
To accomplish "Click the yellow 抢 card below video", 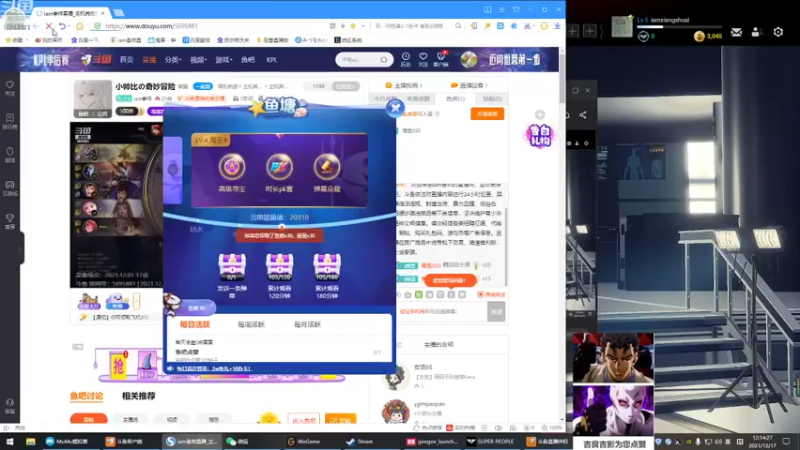I will click(x=118, y=364).
